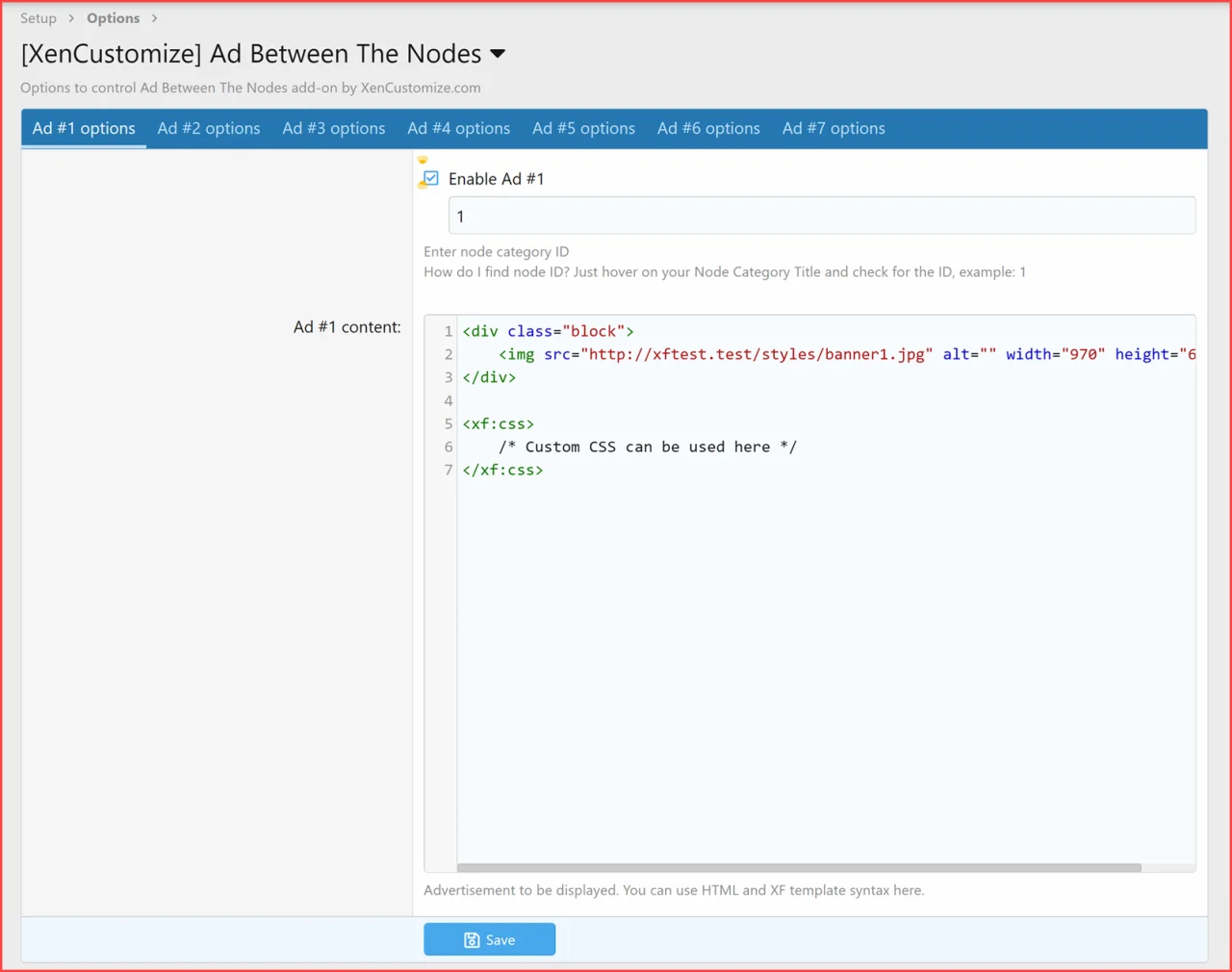Viewport: 1232px width, 972px height.
Task: Switch to the Ad #2 options tab
Action: click(x=208, y=128)
